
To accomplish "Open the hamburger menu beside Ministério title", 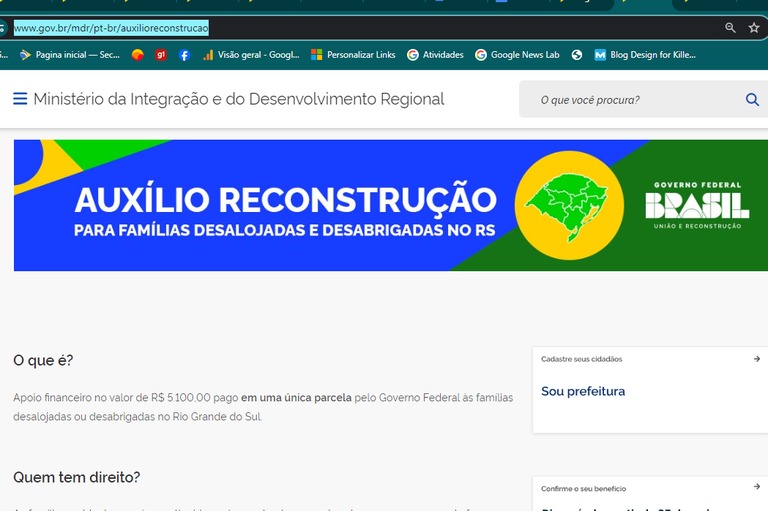I will click(20, 99).
